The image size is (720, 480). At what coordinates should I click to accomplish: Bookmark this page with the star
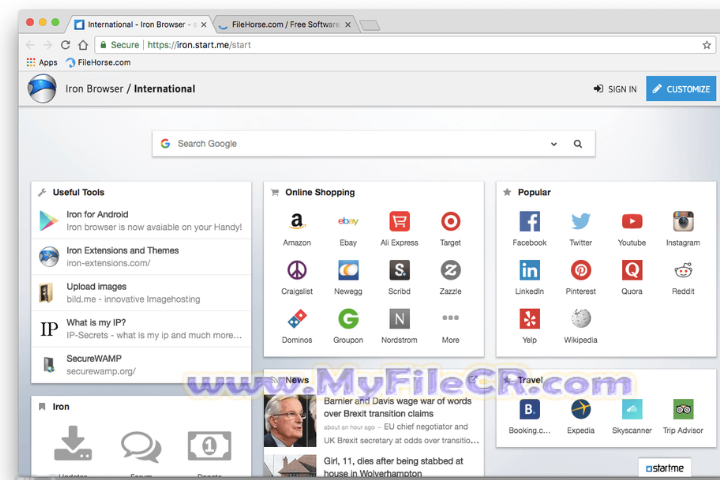pos(706,45)
